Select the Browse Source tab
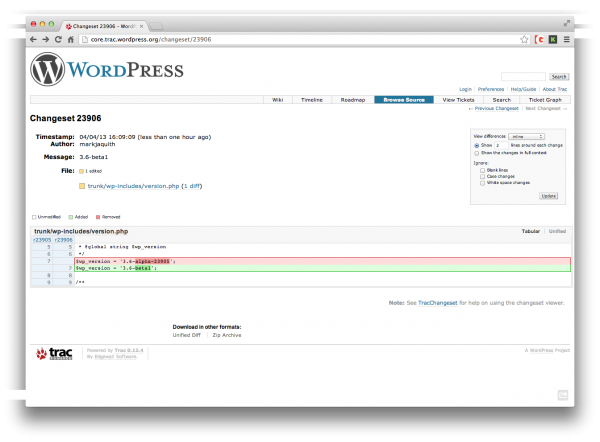Screen dimensions: 600x442 coord(404,100)
